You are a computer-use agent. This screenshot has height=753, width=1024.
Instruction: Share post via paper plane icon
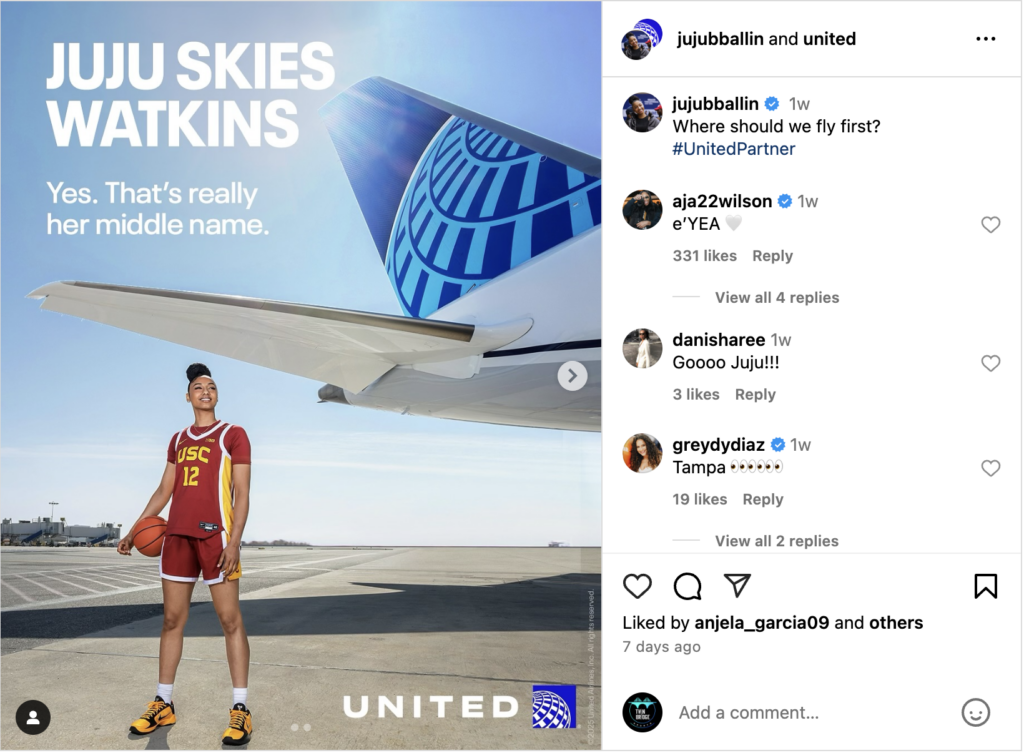[737, 586]
